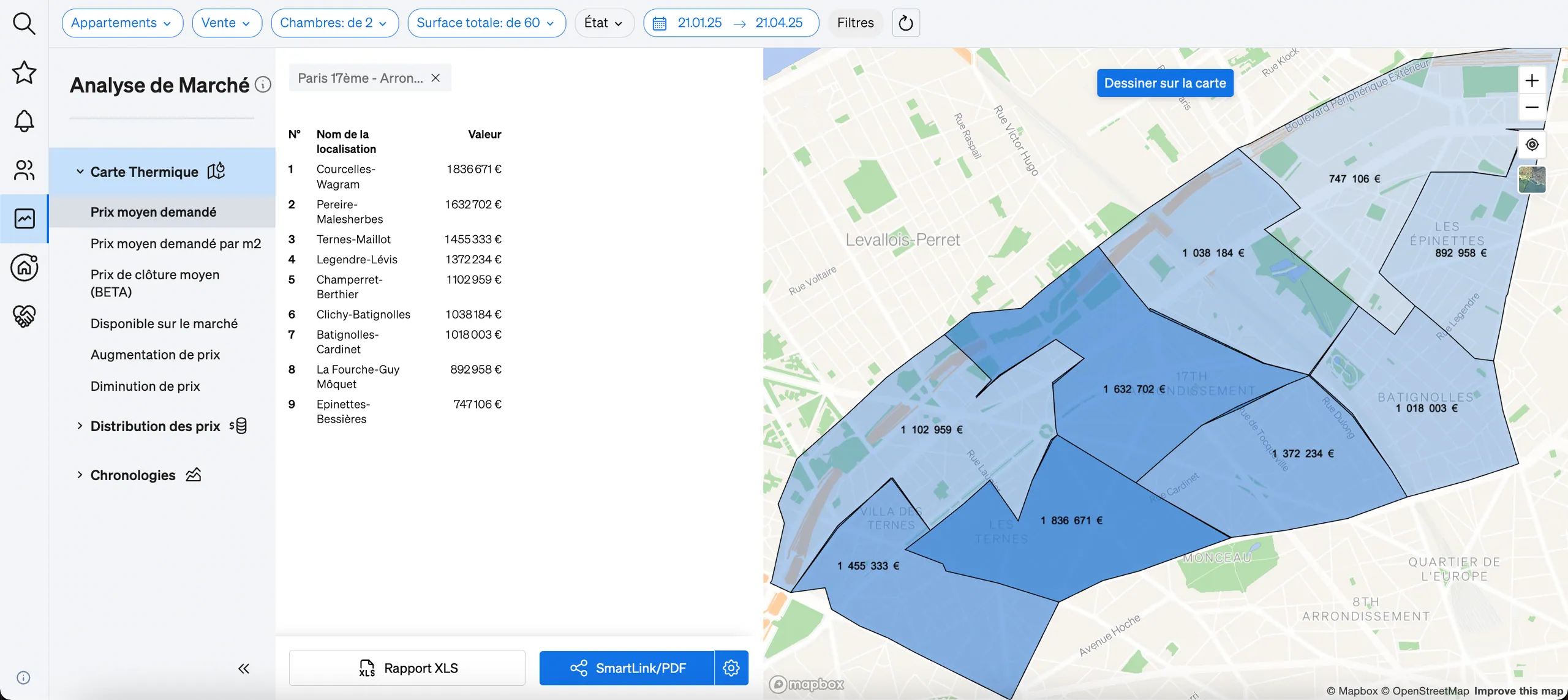Viewport: 1568px width, 700px height.
Task: Open Filtres button
Action: click(x=855, y=23)
